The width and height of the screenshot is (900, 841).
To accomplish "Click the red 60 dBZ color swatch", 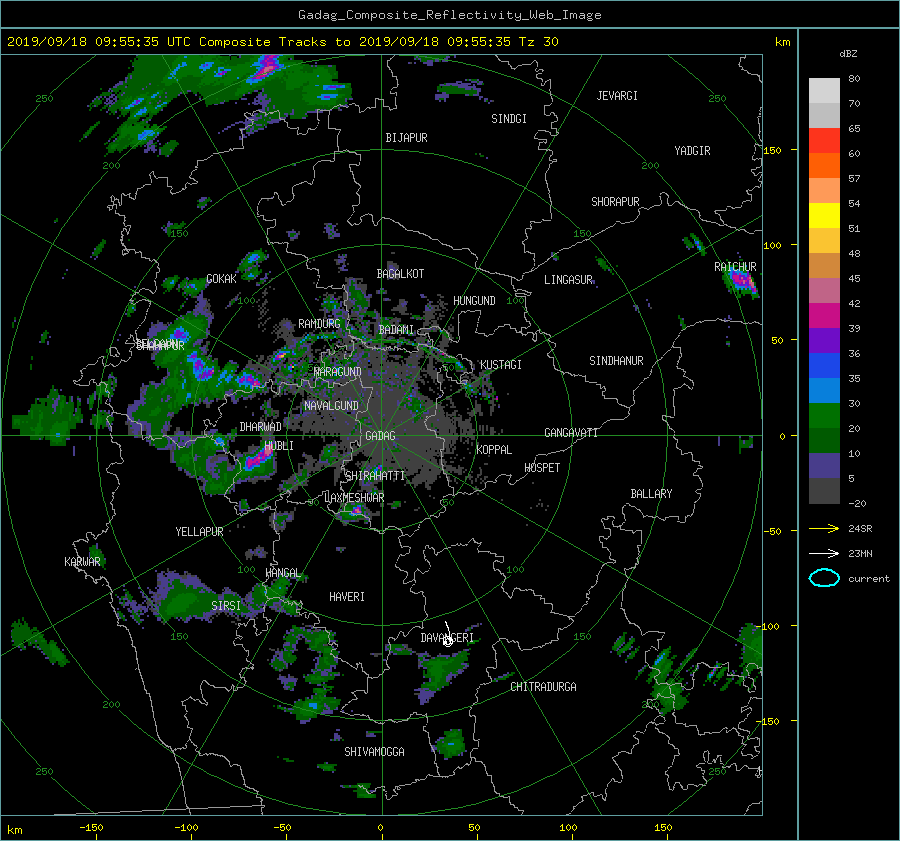I will 824,141.
